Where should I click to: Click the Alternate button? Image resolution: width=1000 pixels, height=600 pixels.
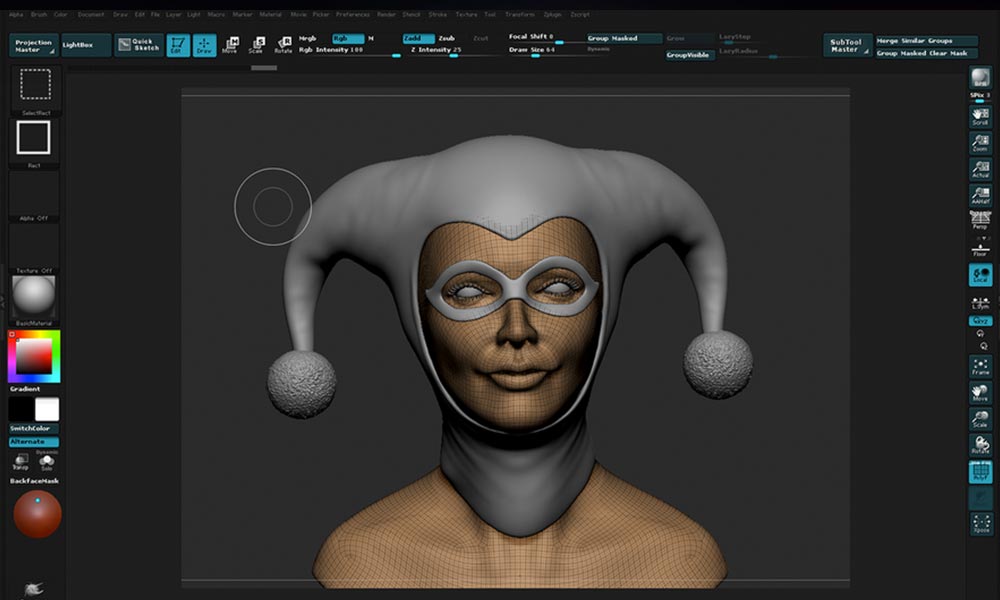click(34, 441)
